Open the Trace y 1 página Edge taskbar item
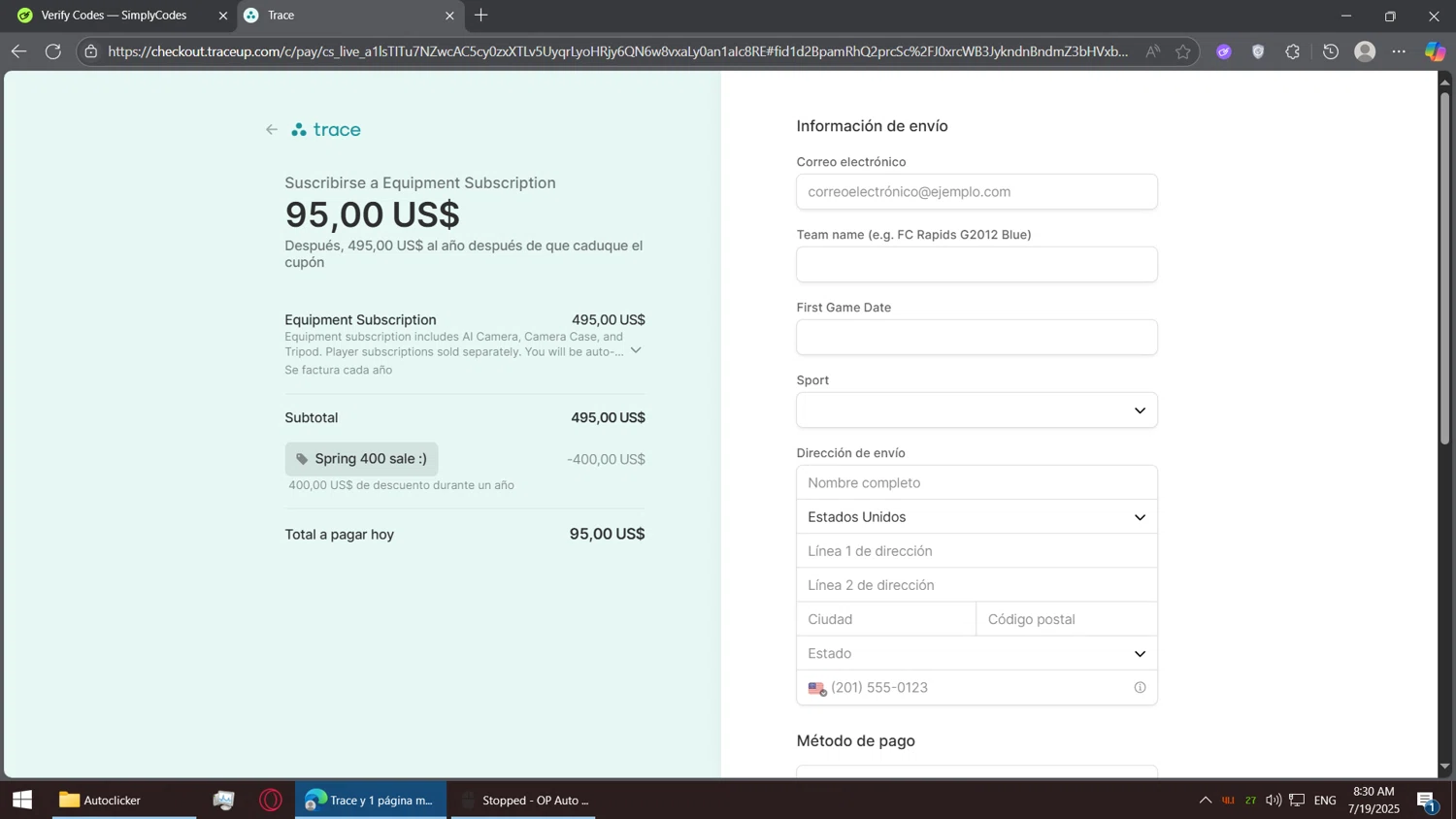 coord(371,800)
